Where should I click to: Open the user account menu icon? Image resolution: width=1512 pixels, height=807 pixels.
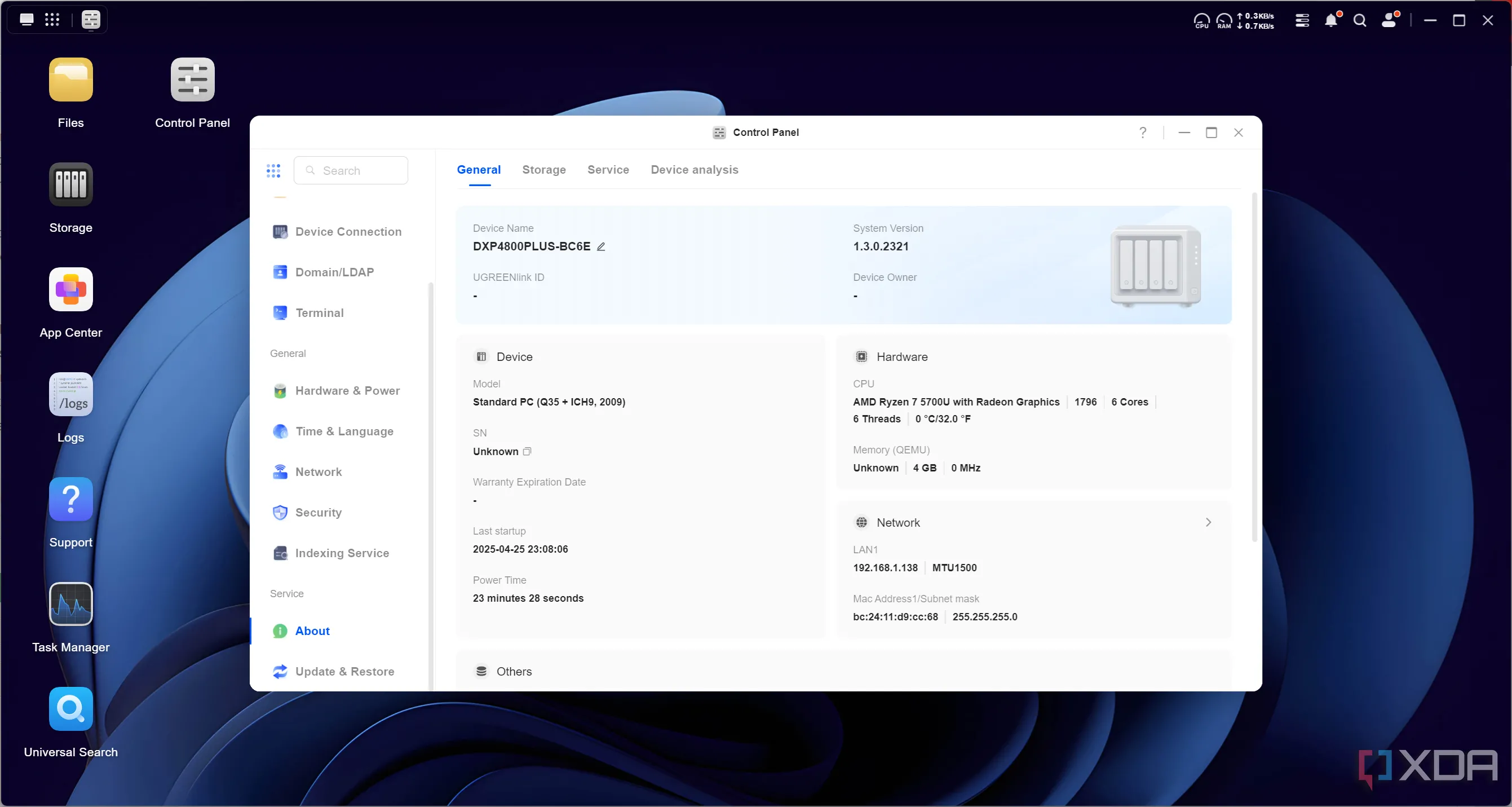pos(1389,20)
